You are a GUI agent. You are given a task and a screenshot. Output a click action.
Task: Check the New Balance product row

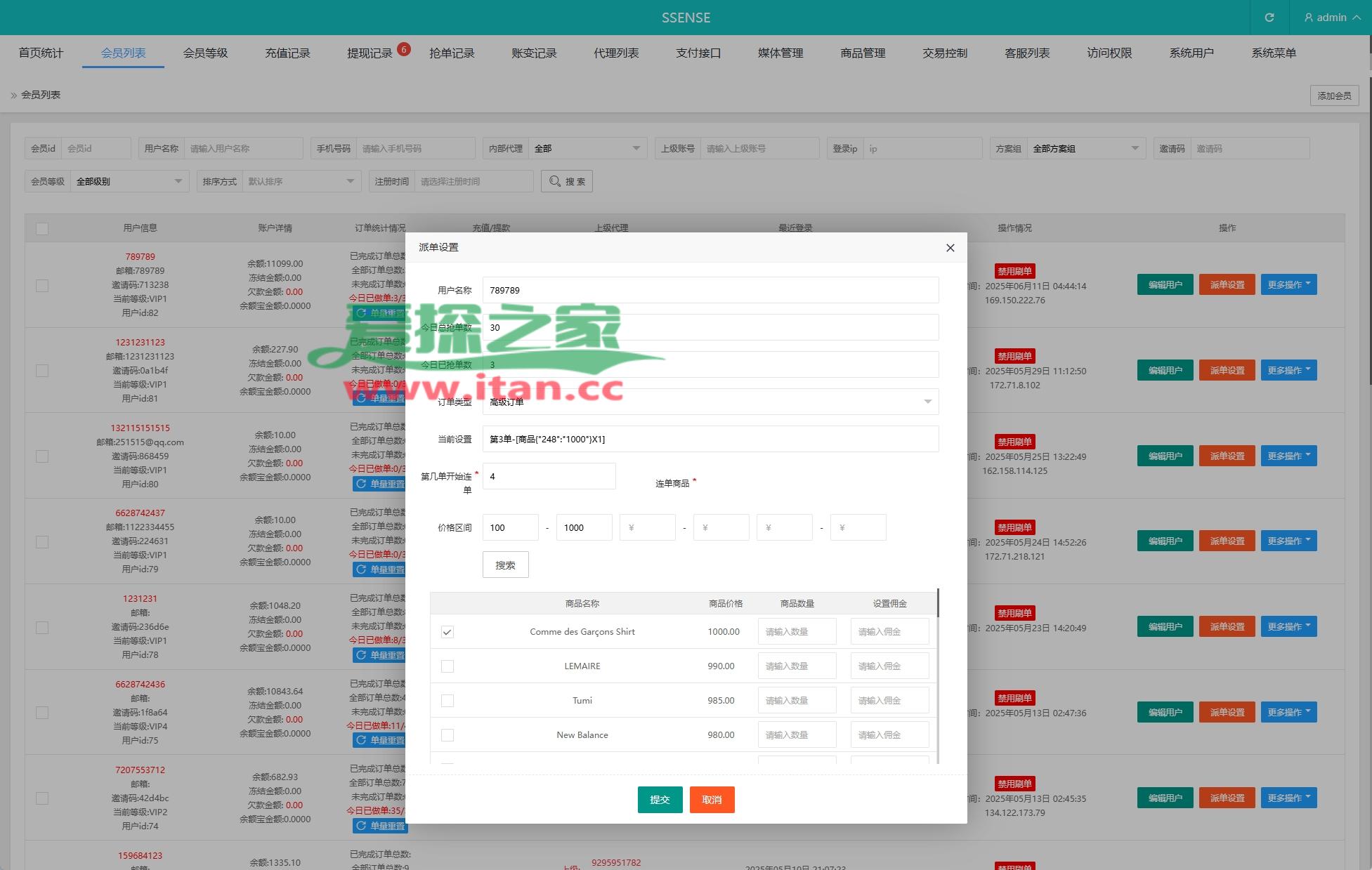[447, 735]
